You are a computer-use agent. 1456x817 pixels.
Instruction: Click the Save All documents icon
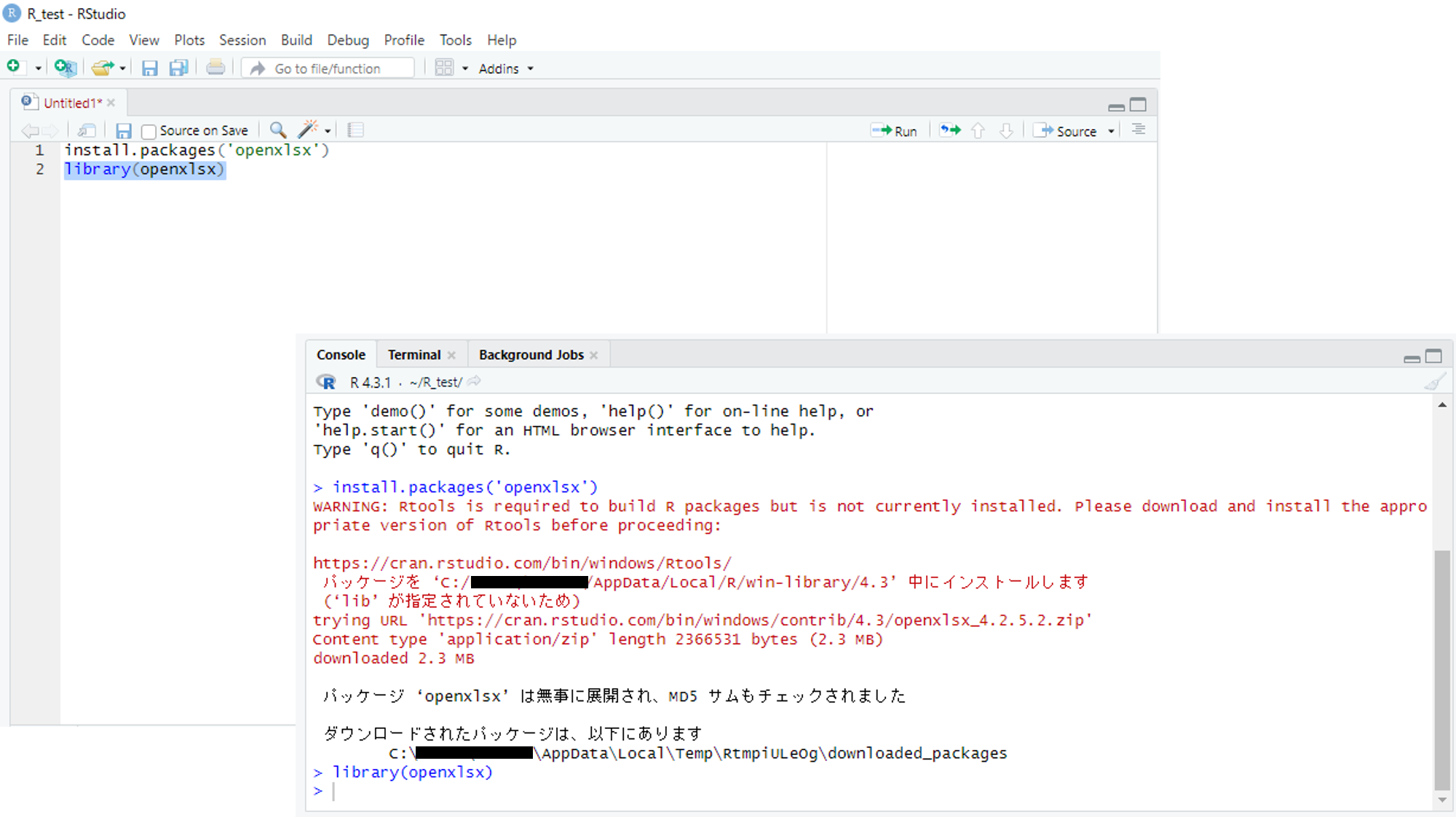178,68
